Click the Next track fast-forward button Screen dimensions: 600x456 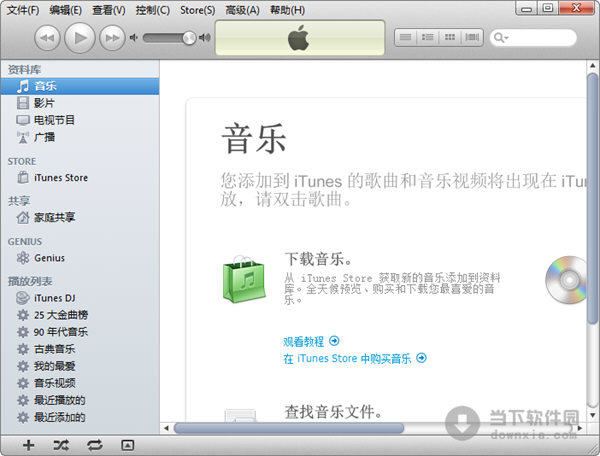tap(112, 38)
